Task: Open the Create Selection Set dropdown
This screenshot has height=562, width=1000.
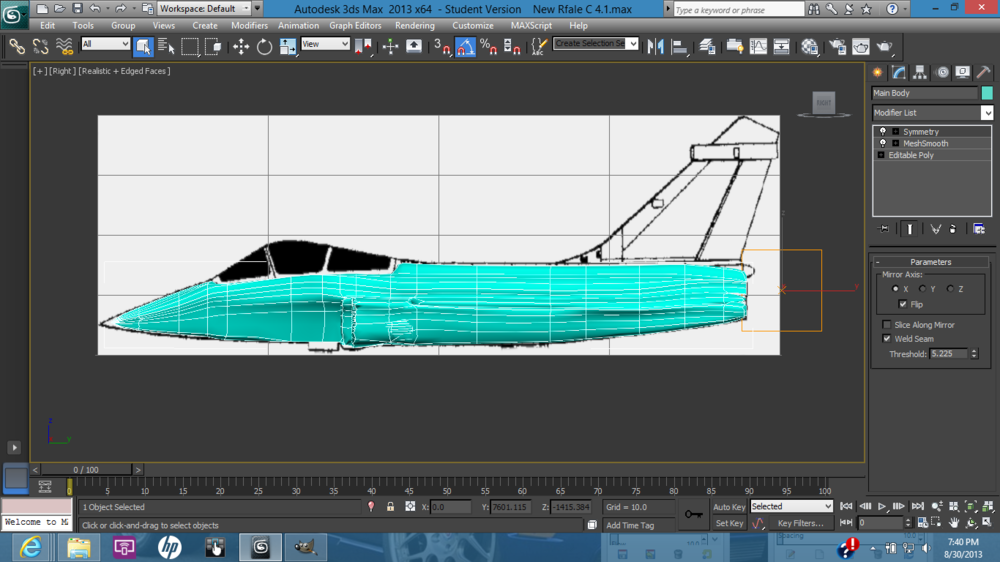Action: point(632,44)
